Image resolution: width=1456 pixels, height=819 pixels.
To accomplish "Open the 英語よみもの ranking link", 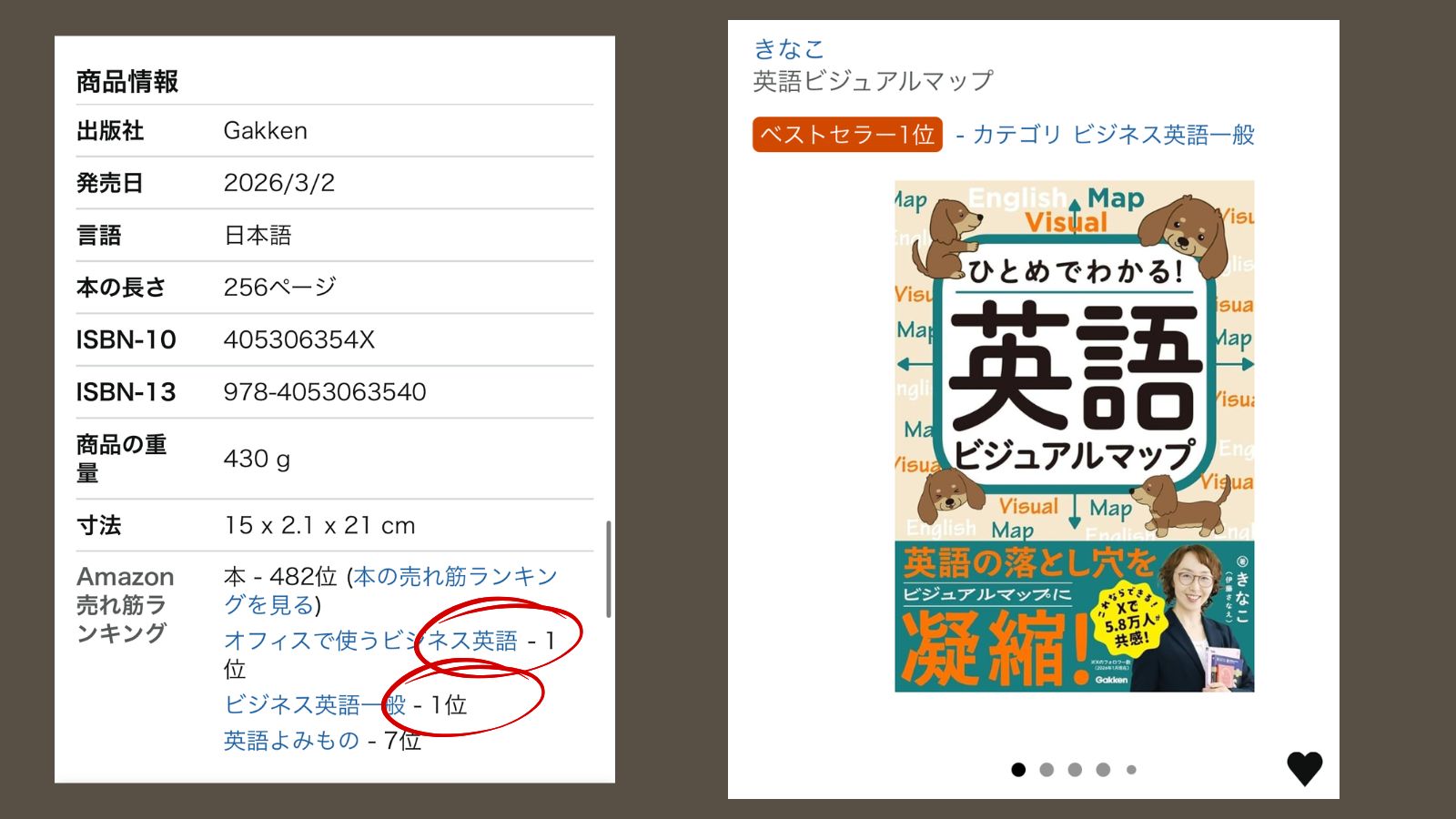I will [291, 741].
